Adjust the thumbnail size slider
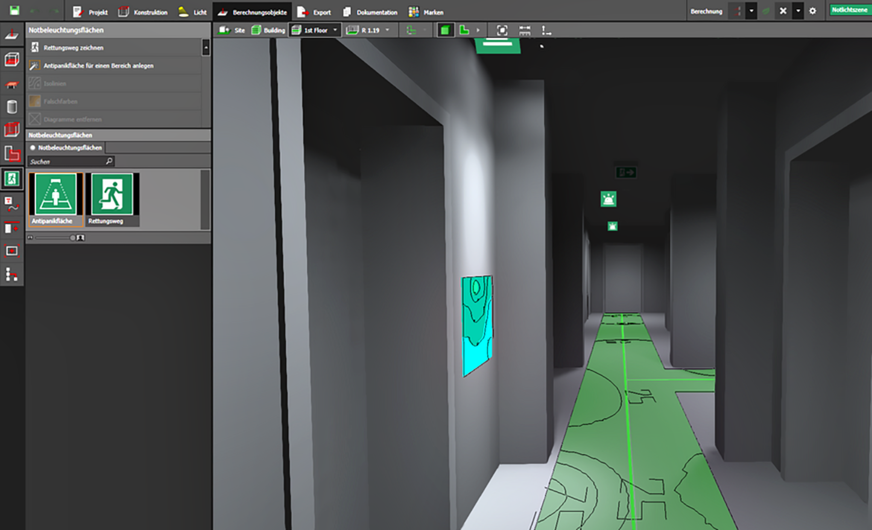The width and height of the screenshot is (872, 530). point(70,238)
